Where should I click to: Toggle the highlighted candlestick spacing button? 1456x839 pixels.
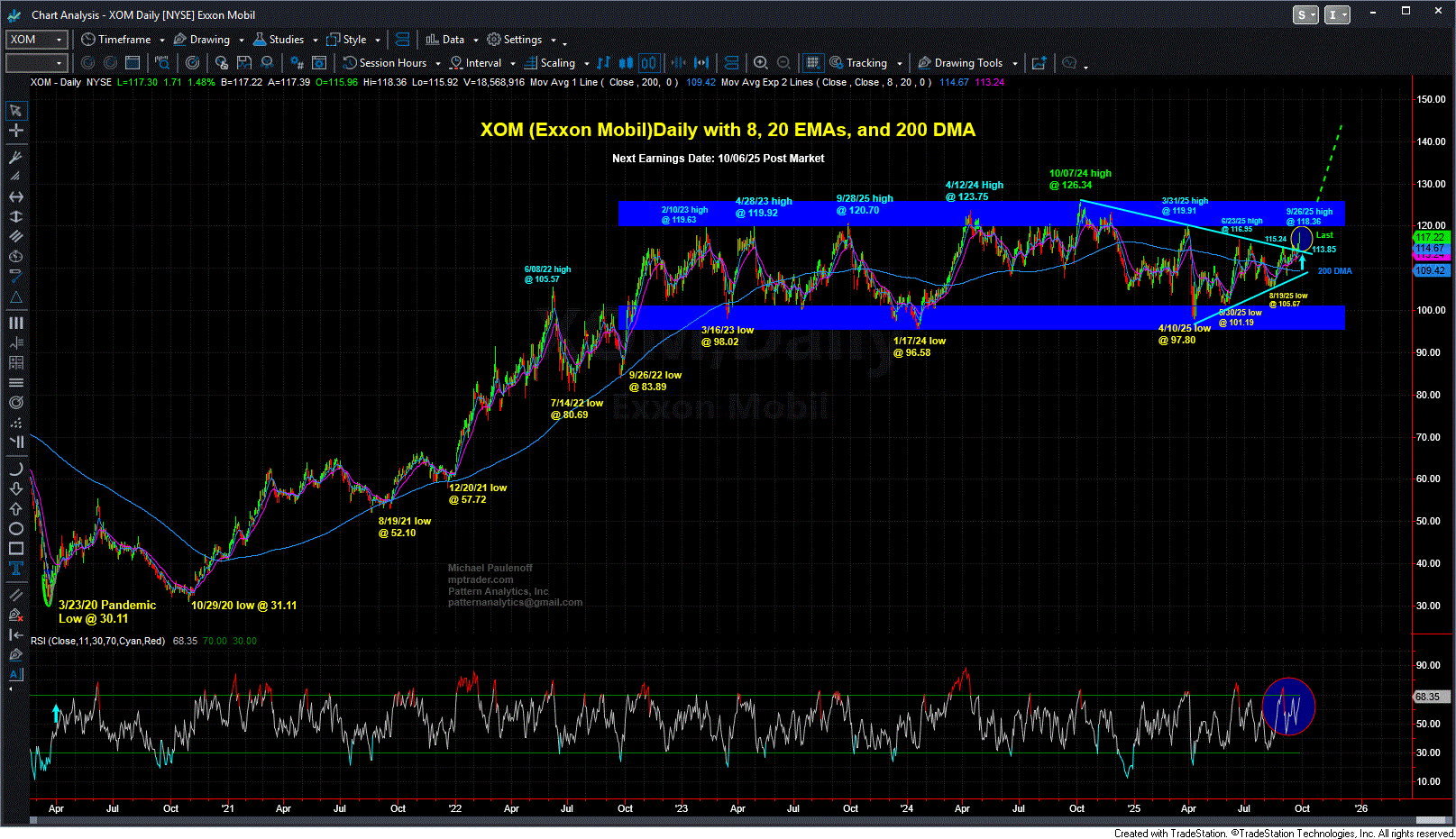coord(649,63)
